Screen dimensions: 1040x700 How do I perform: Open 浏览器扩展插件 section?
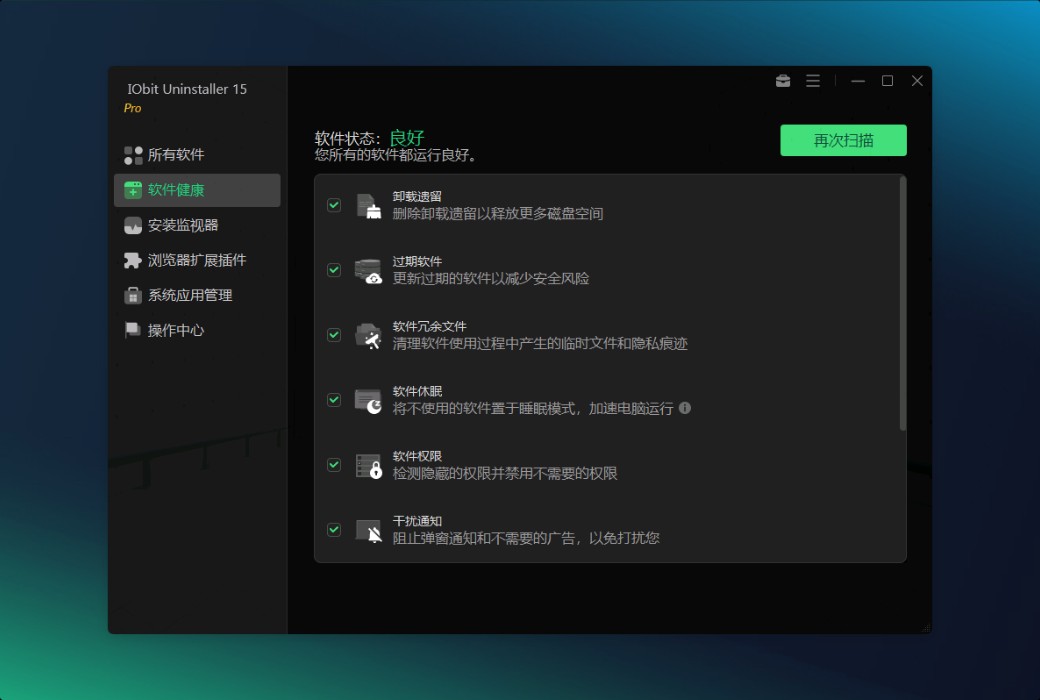click(197, 260)
